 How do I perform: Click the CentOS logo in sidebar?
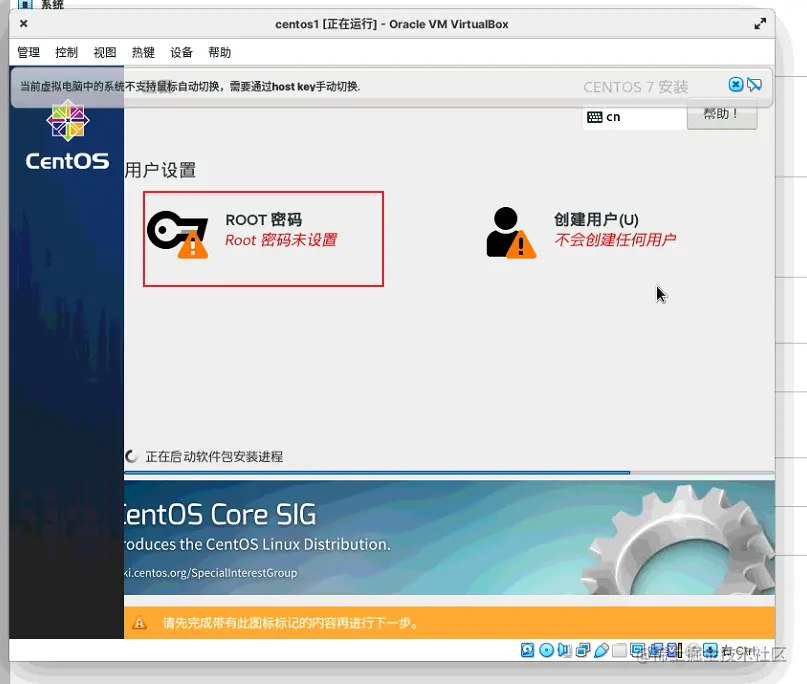67,135
